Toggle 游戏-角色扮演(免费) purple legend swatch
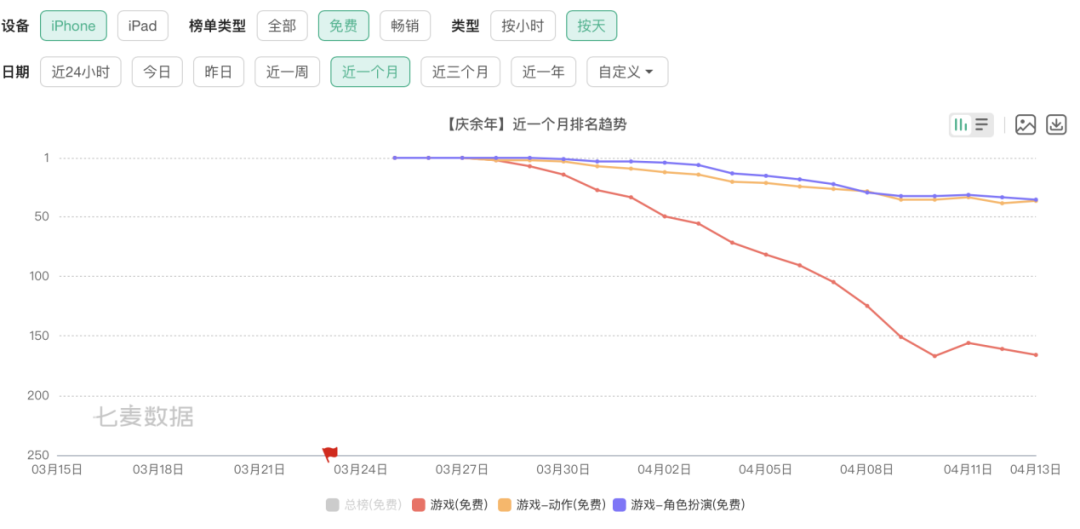The height and width of the screenshot is (529, 1080). click(x=621, y=505)
